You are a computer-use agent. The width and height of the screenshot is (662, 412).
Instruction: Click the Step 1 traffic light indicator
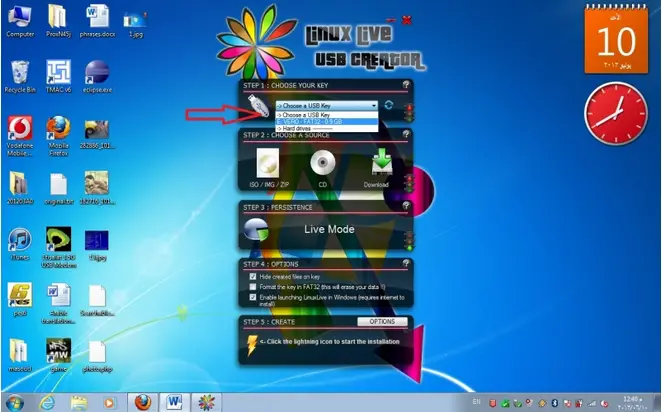point(409,113)
